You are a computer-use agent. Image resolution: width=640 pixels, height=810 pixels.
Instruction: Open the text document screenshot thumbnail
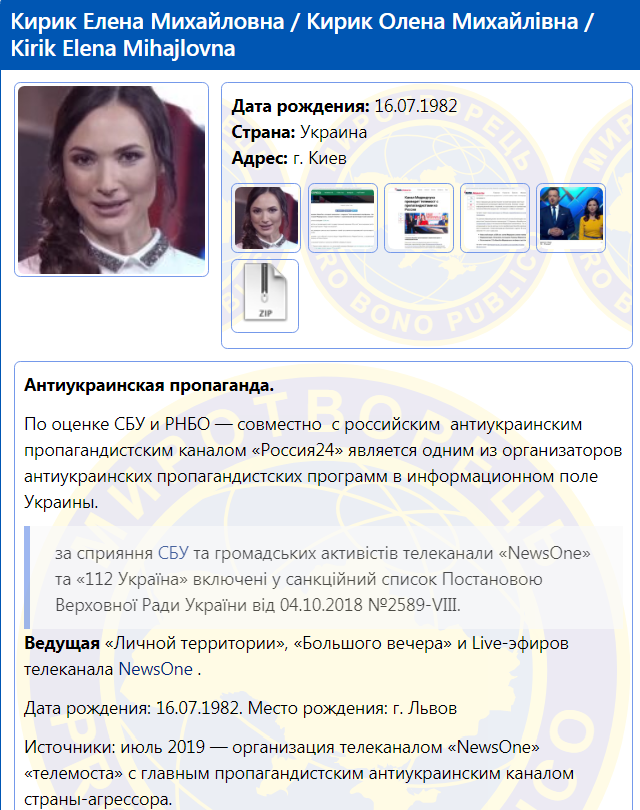tap(494, 218)
